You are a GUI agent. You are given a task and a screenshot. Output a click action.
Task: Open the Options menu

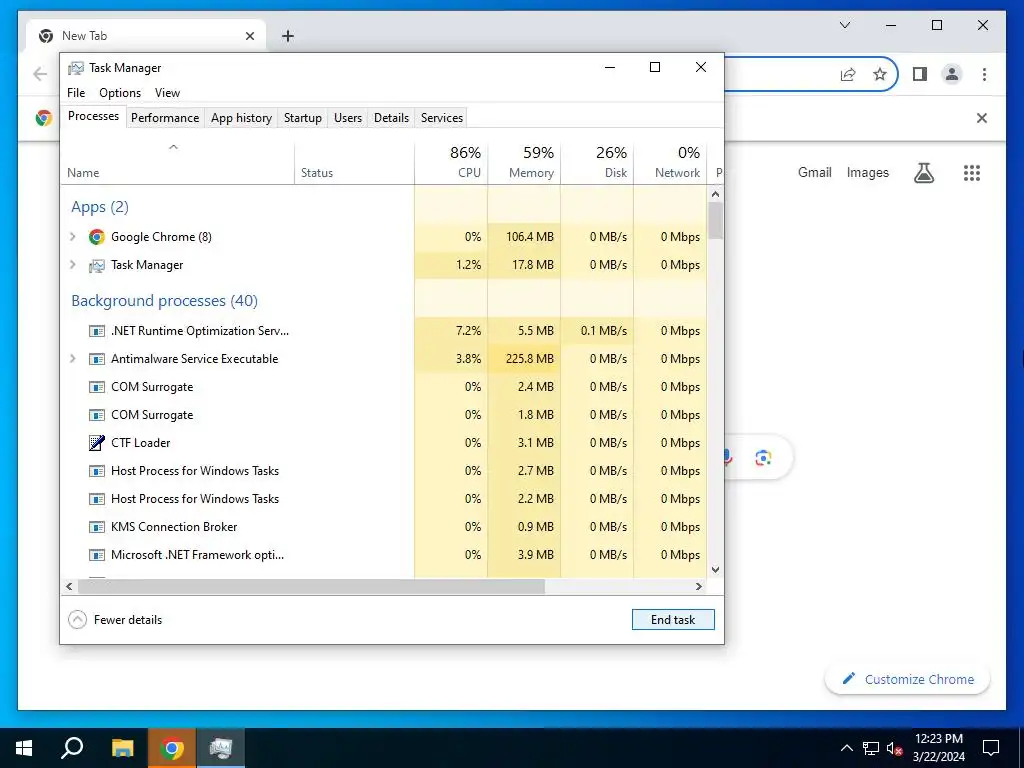(120, 93)
